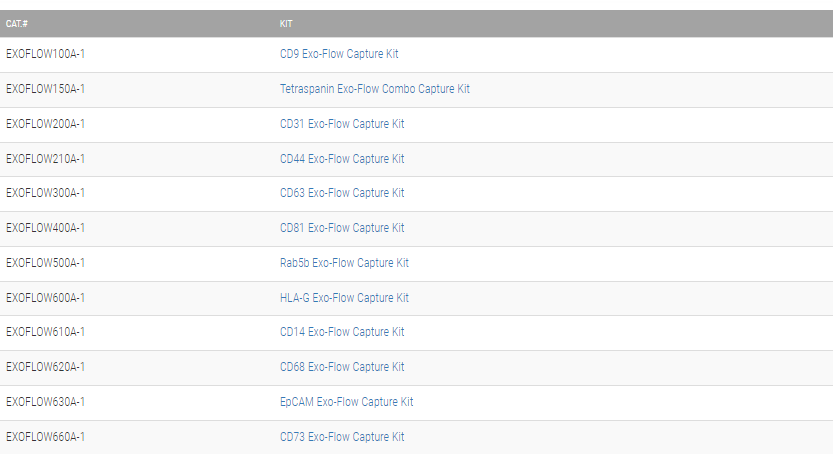
Task: Select the CD81 Exo-Flow Capture Kit link
Action: [x=342, y=228]
